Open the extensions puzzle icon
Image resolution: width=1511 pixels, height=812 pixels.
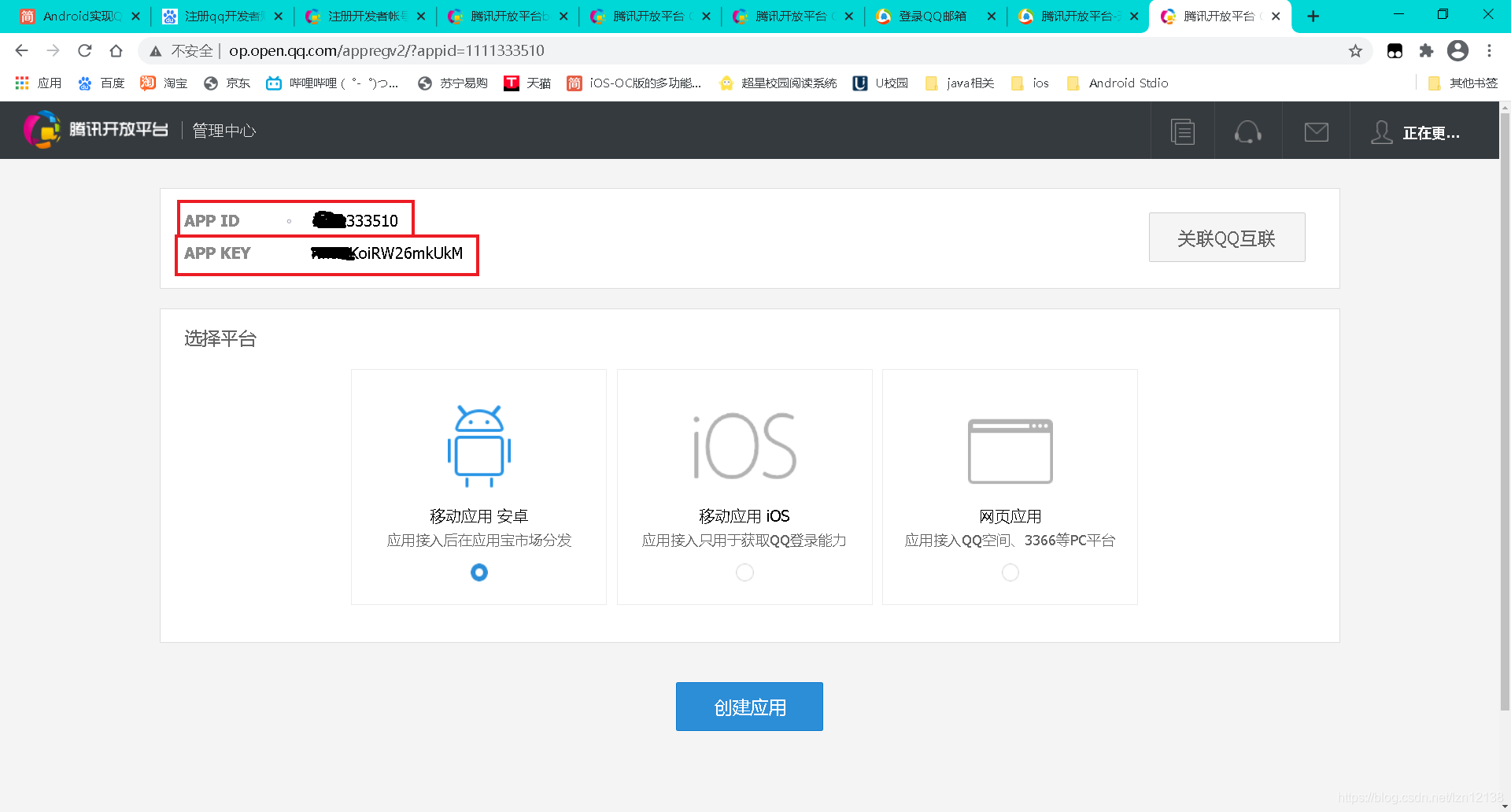1426,50
